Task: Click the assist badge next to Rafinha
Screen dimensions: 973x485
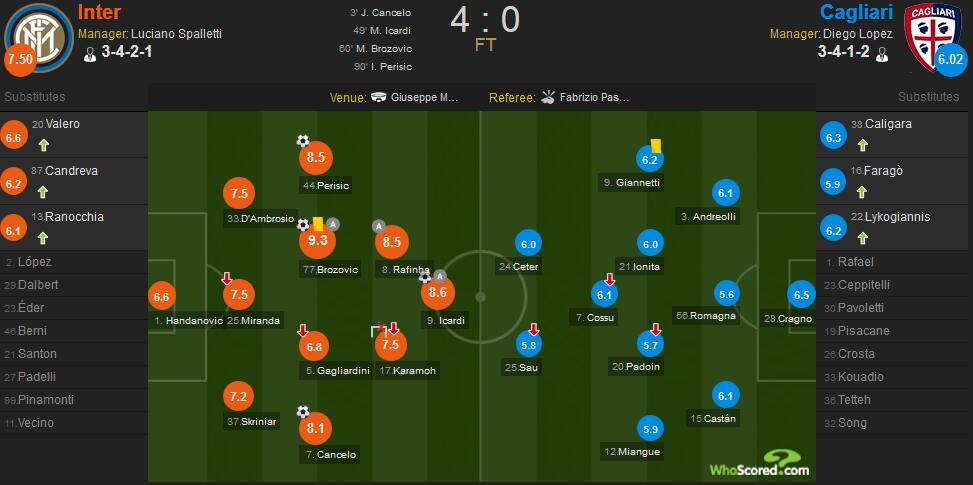Action: click(377, 227)
